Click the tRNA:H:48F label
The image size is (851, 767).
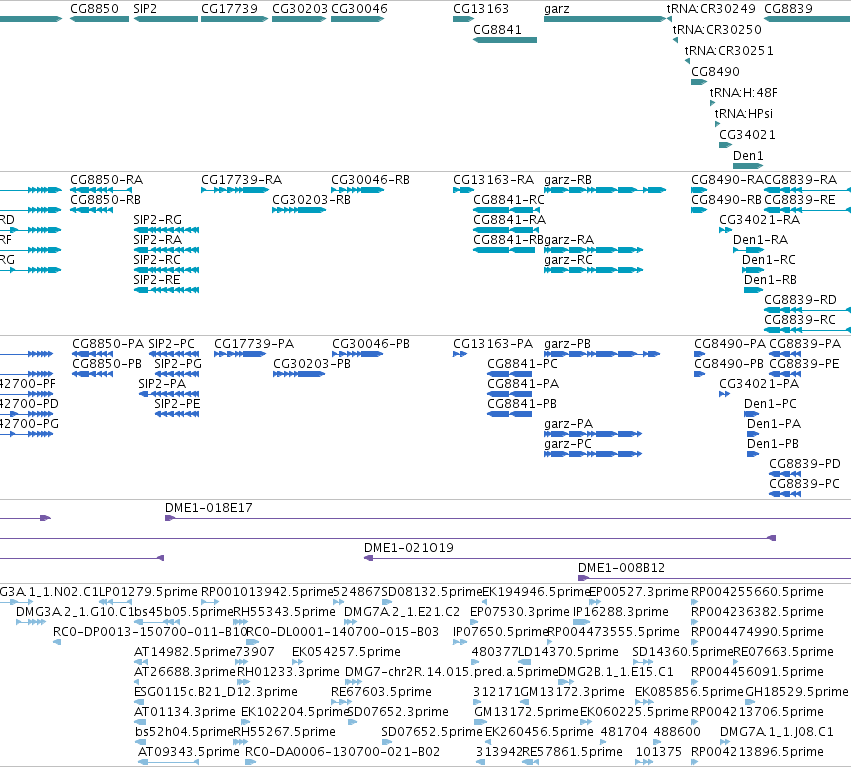(744, 93)
